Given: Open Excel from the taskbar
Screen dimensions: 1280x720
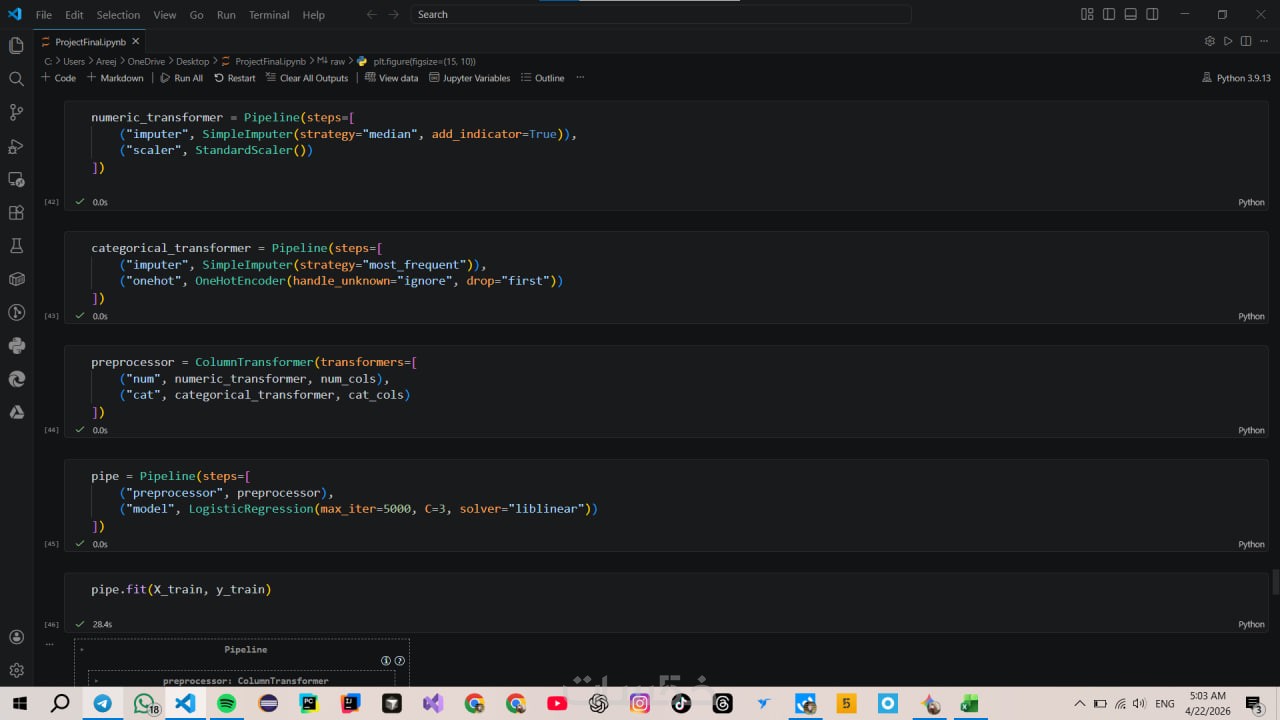Looking at the screenshot, I should pos(969,704).
